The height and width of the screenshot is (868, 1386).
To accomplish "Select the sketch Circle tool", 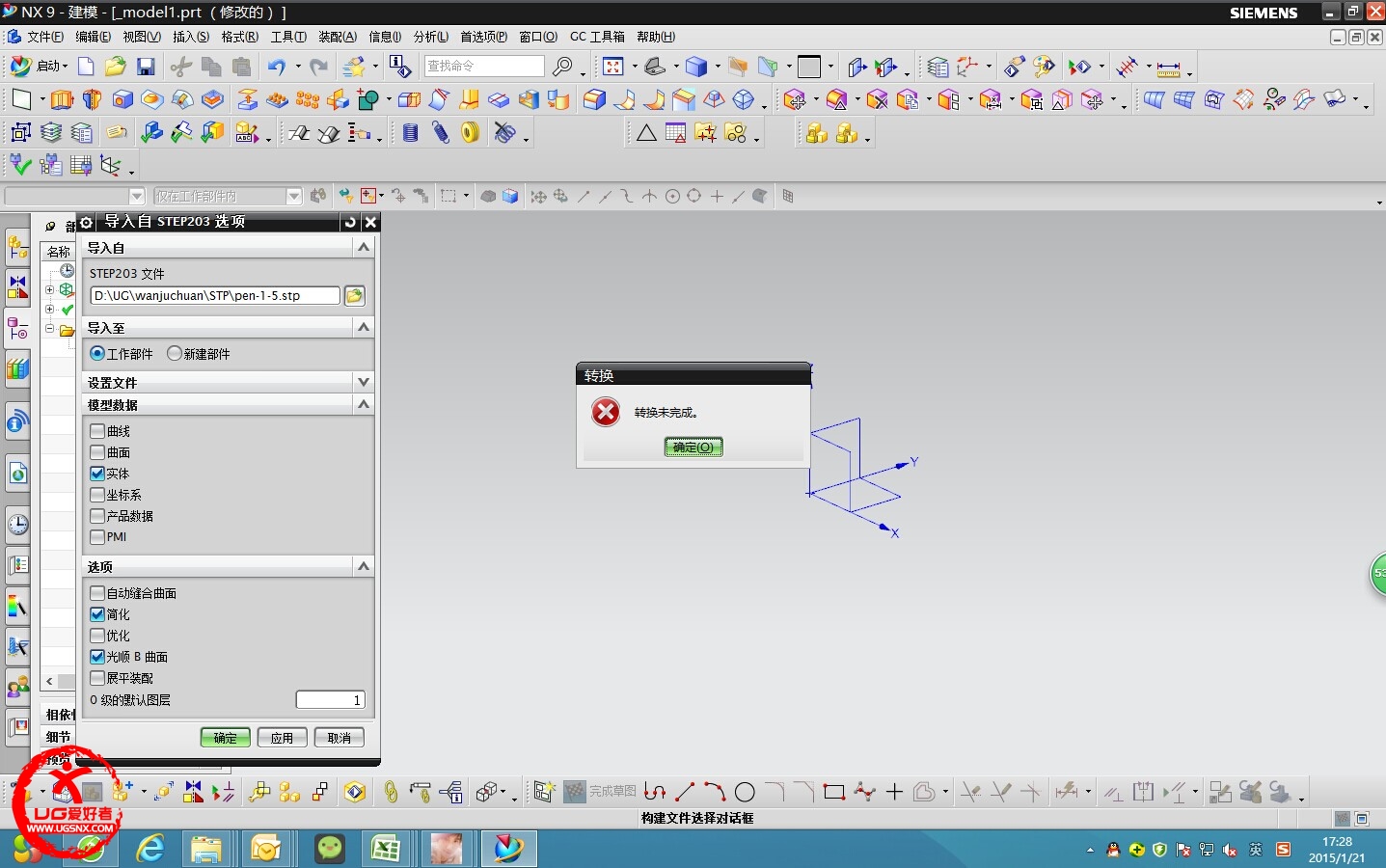I will click(745, 792).
